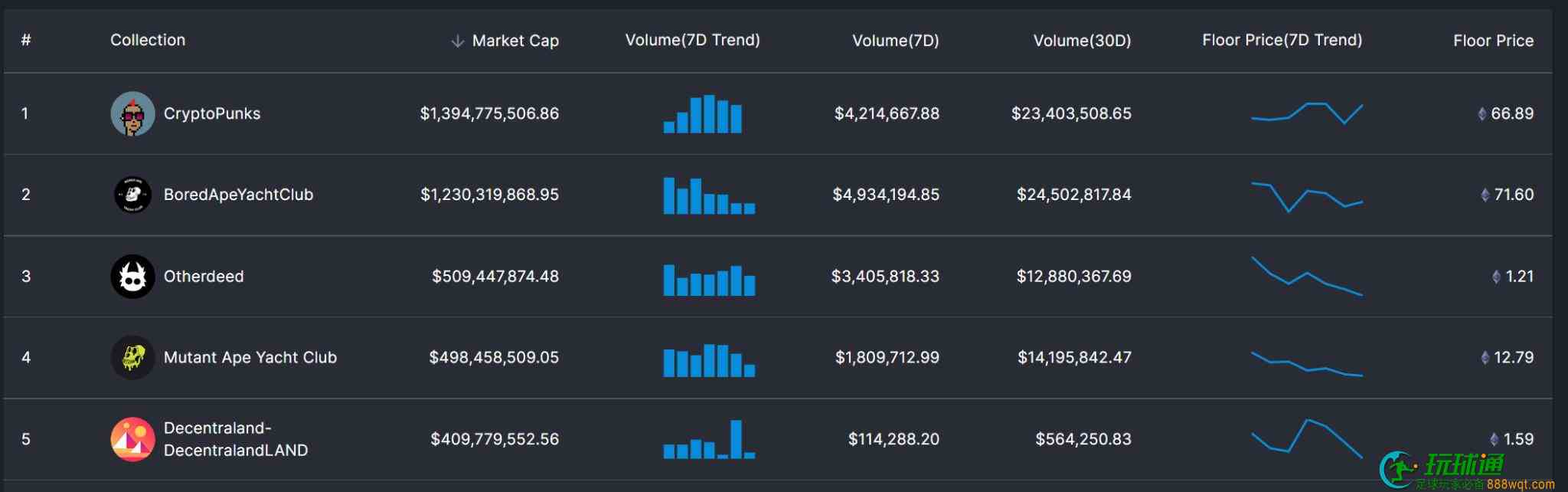Click 30D volume $12,880,367.69
The width and height of the screenshot is (1568, 492).
tap(1073, 276)
